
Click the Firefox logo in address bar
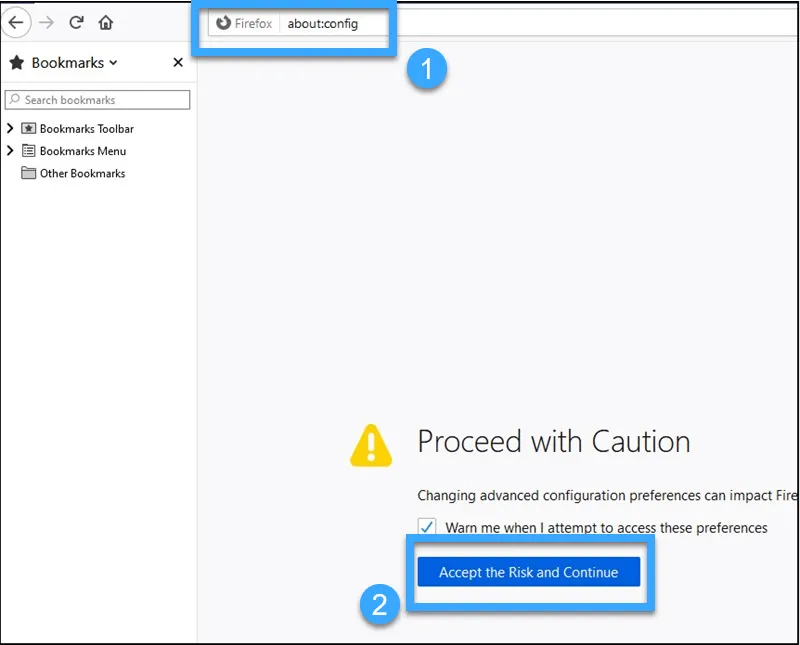pos(223,23)
